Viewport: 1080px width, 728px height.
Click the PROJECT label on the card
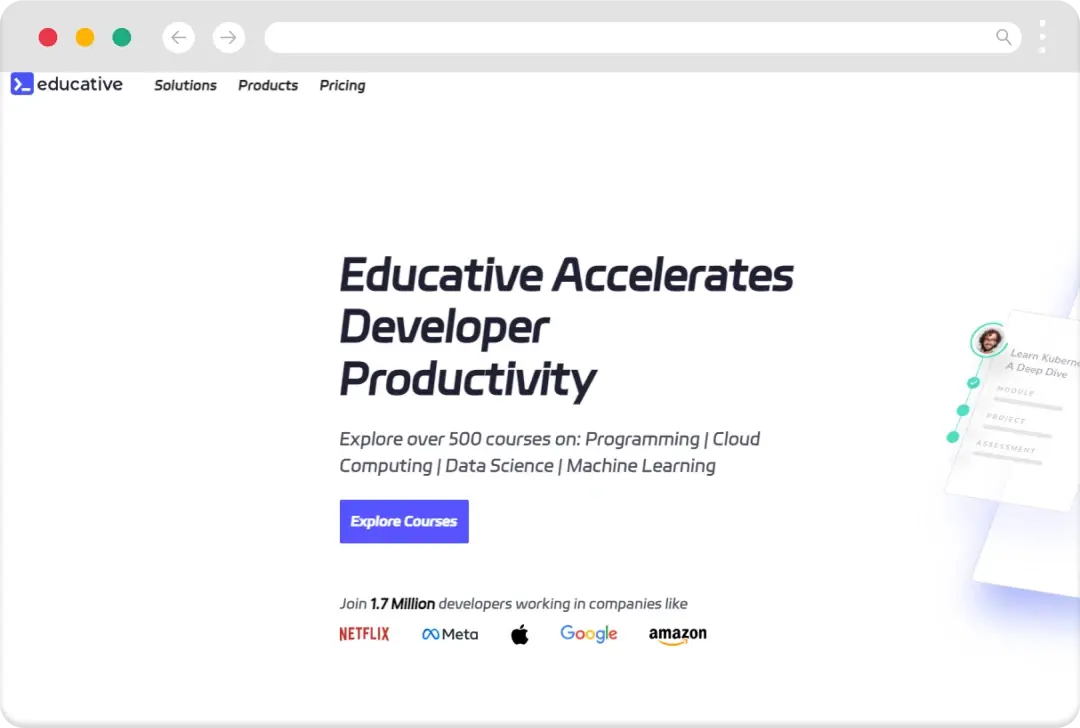(1006, 418)
